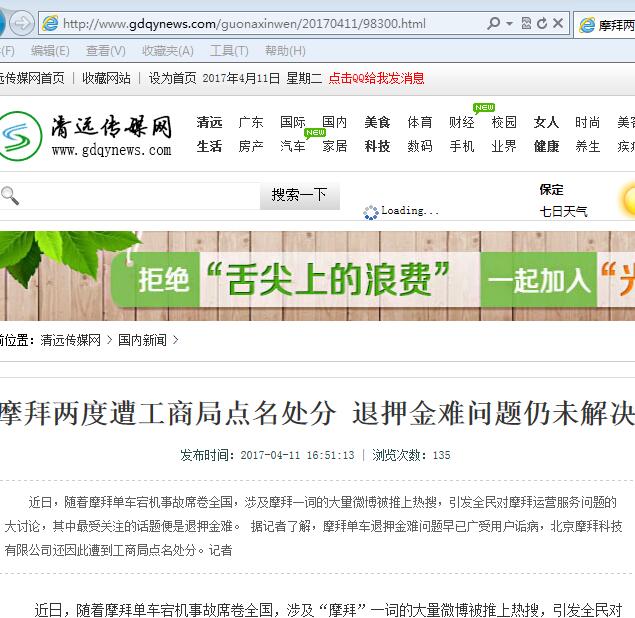635x618 pixels.
Task: Open the address bar dropdown arrow
Action: 509,23
